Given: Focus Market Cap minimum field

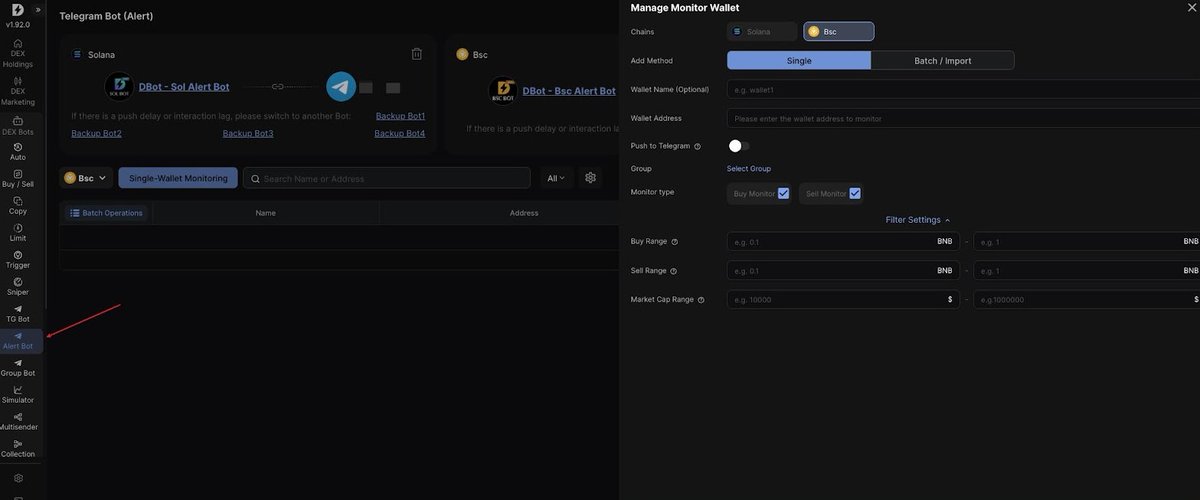Looking at the screenshot, I should pos(843,300).
